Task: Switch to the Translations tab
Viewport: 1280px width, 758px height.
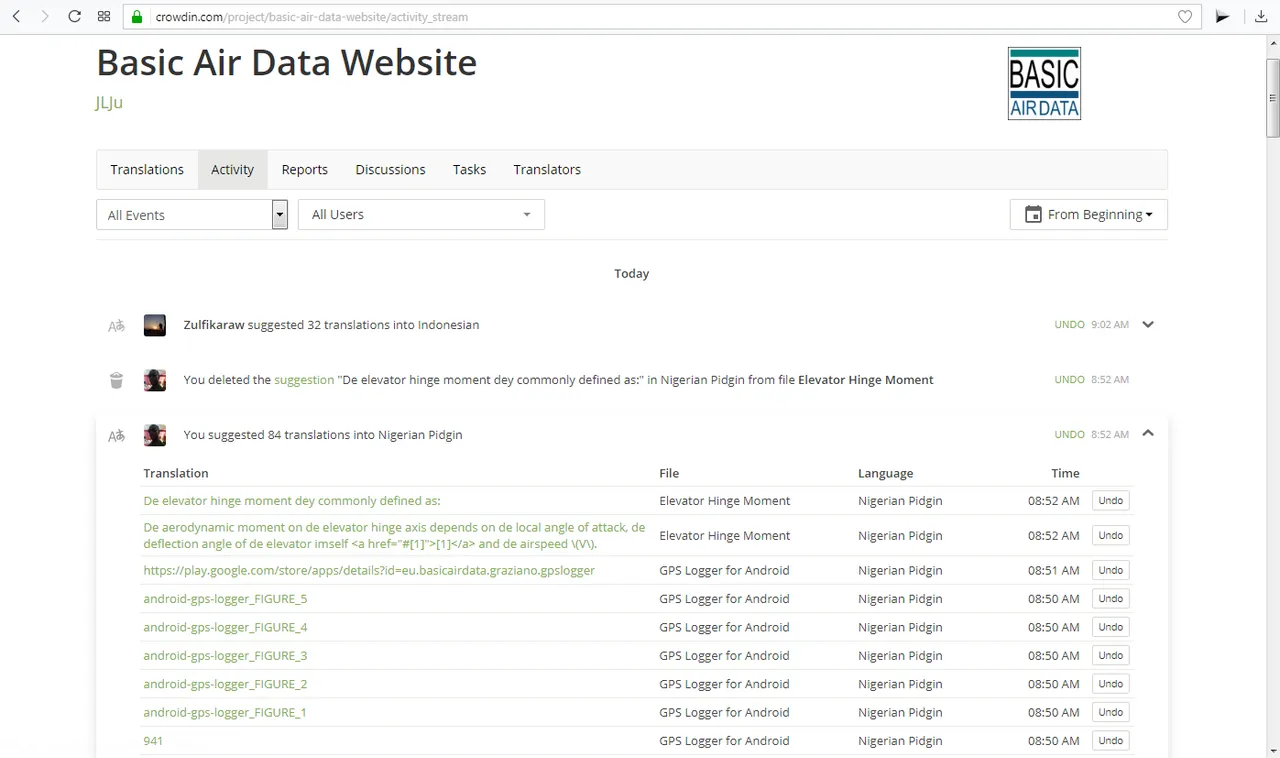Action: click(147, 169)
